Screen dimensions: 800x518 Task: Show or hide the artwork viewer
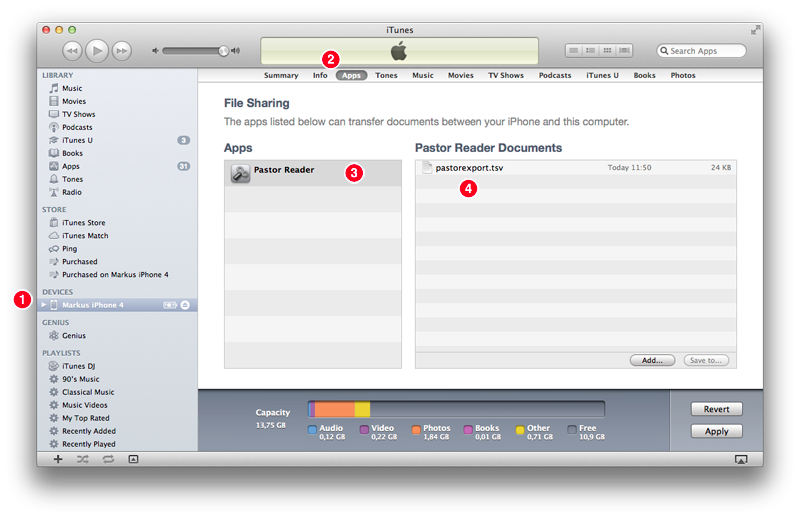click(x=133, y=459)
